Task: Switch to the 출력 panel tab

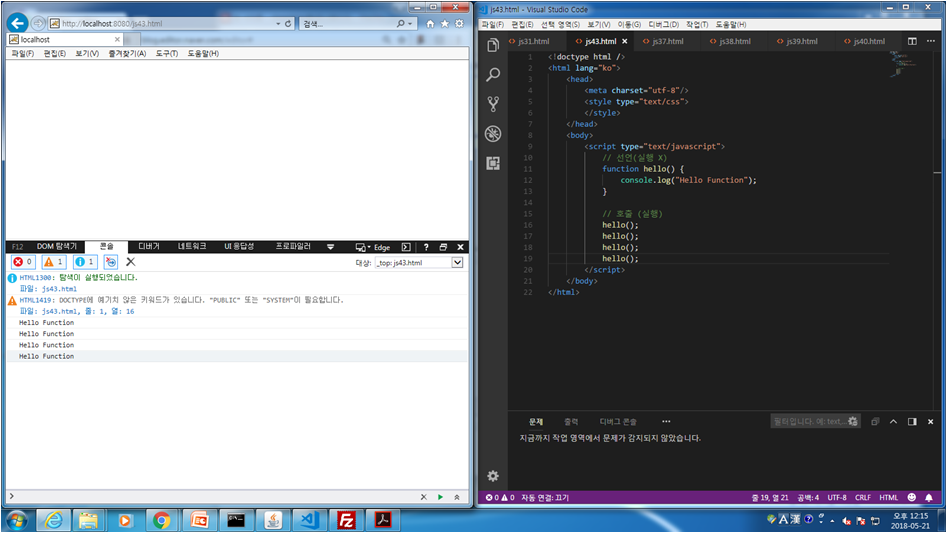Action: (571, 421)
